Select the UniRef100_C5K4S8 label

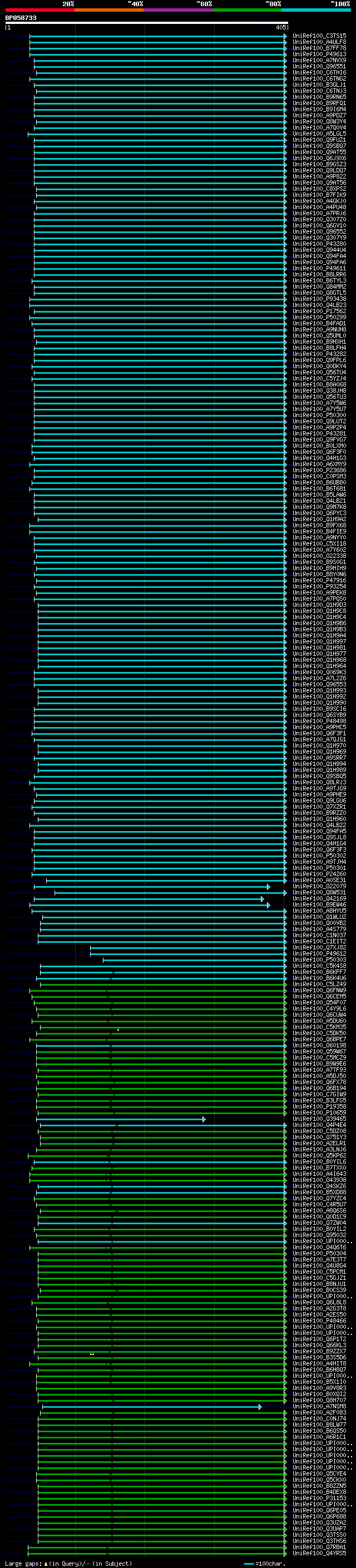pos(319,966)
